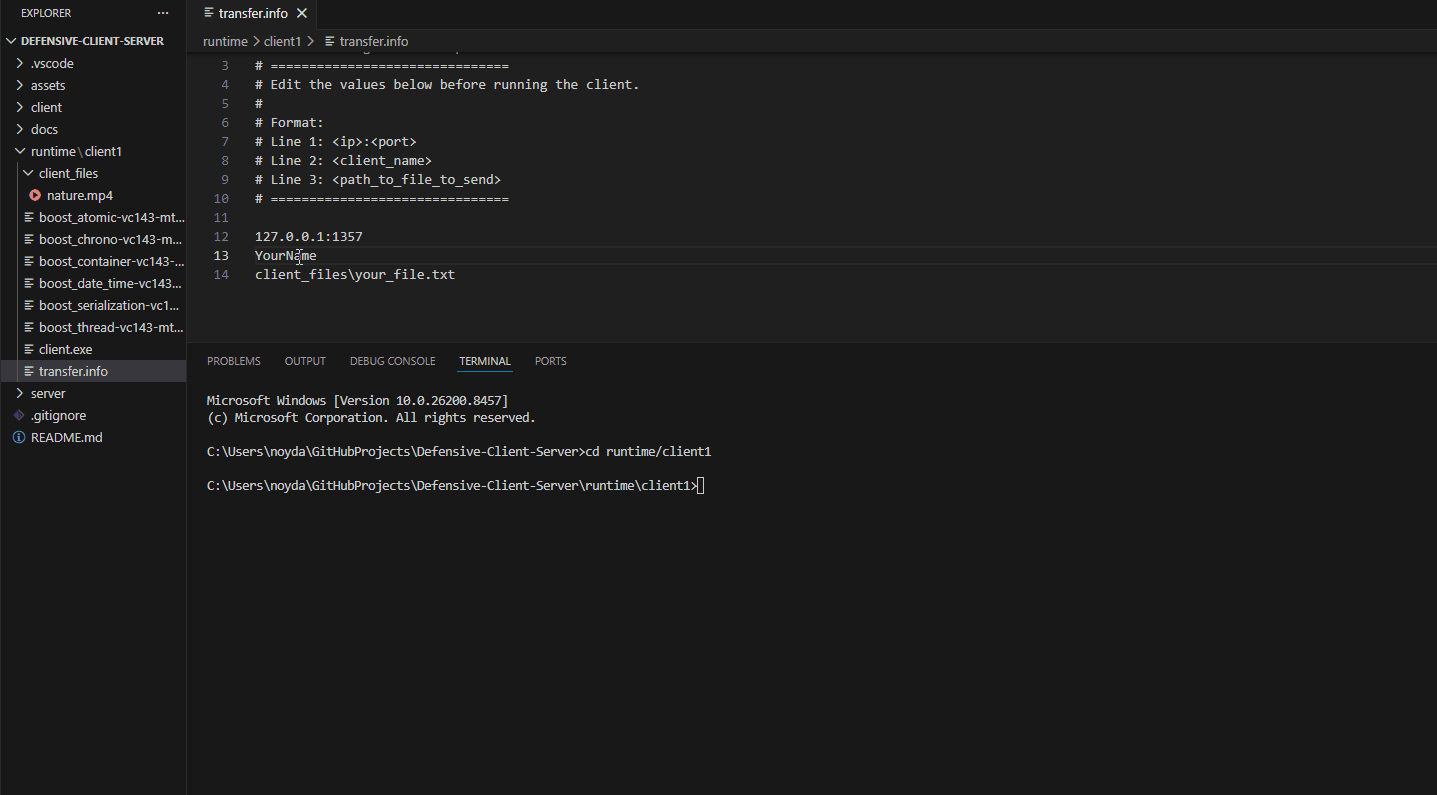
Task: Click client_files\your_file.txt text on line 14
Action: tap(355, 274)
